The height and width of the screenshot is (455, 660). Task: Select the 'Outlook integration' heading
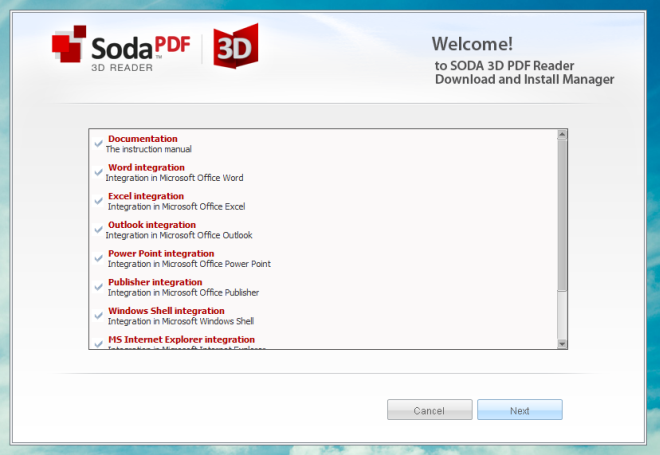click(x=152, y=224)
